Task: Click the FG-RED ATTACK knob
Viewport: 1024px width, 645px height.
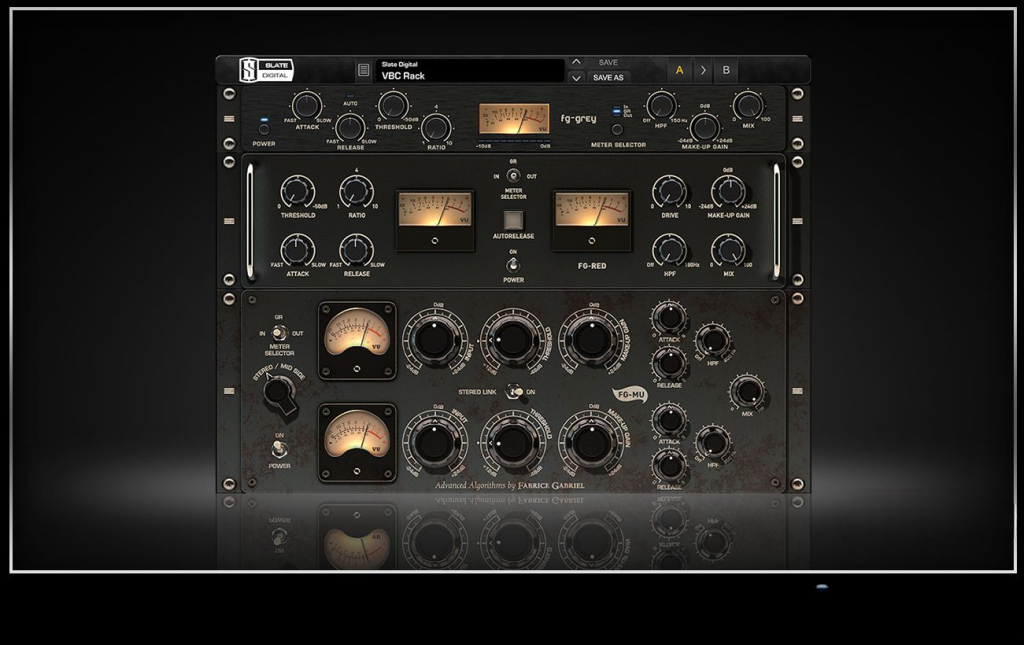Action: tap(297, 250)
